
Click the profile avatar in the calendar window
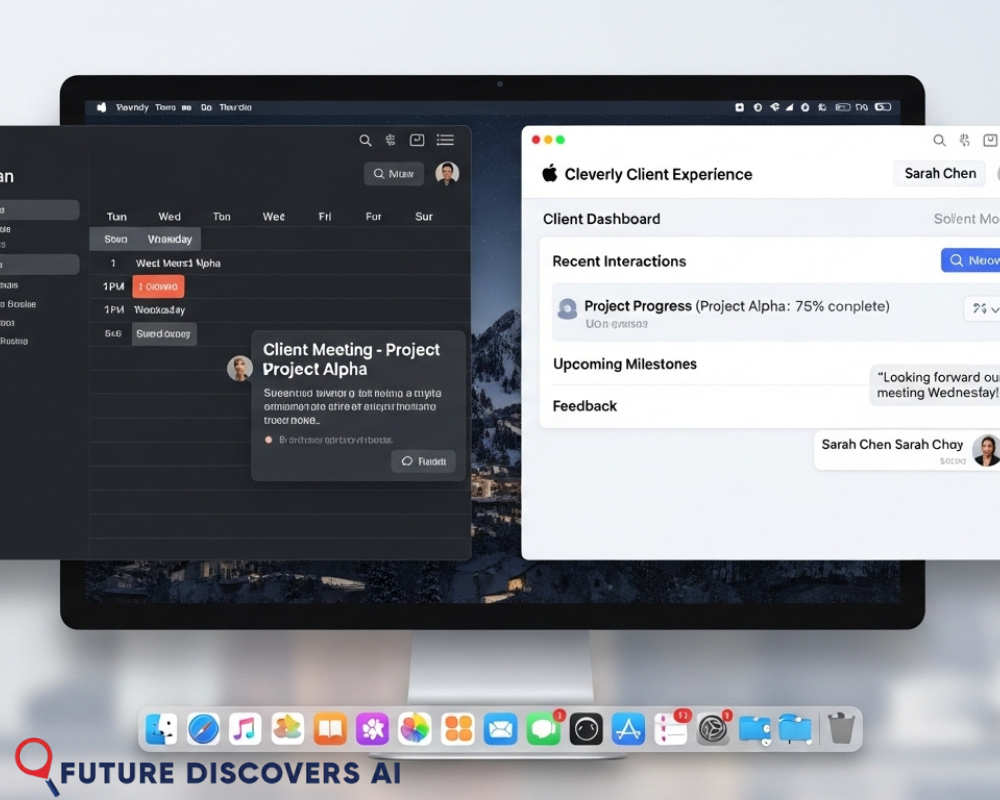click(x=447, y=174)
